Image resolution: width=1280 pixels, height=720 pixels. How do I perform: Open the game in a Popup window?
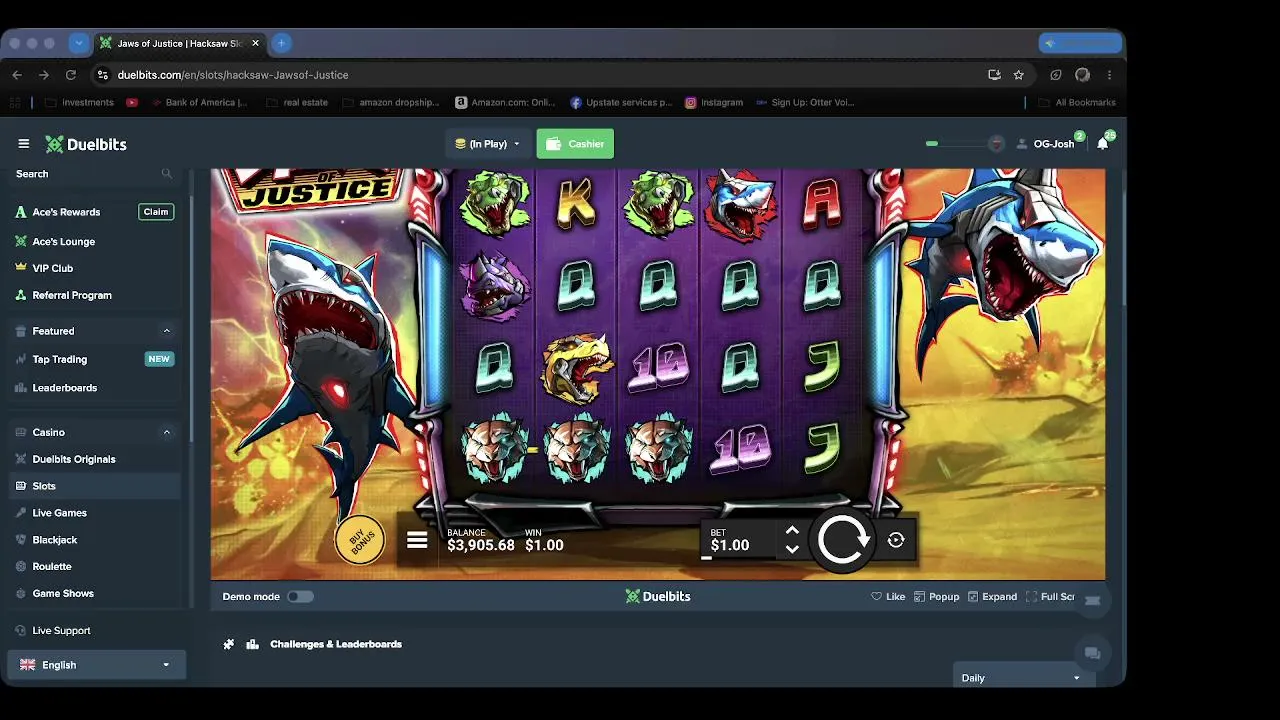pyautogui.click(x=937, y=597)
